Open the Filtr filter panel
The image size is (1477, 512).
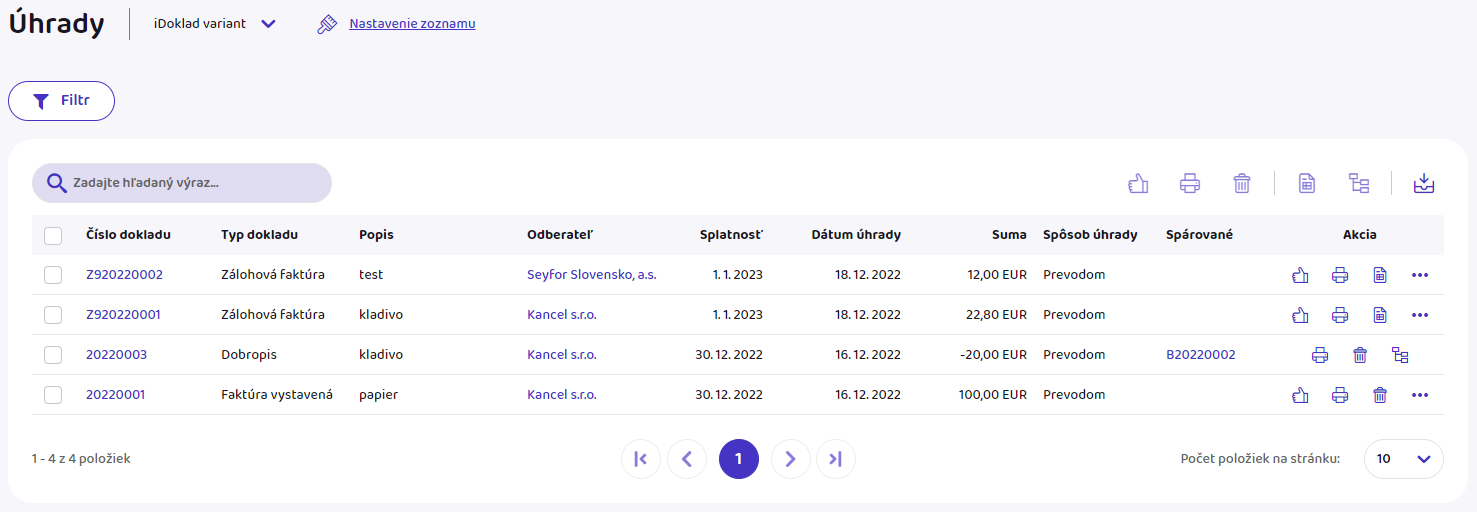pos(61,101)
